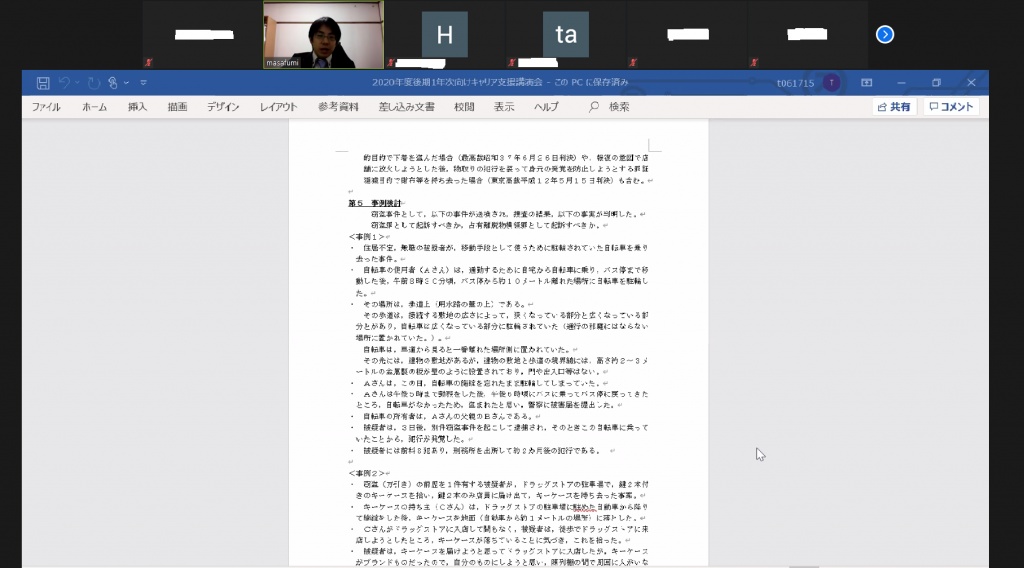Screen dimensions: 1024x568
Task: Click the masafumi name label
Action: pos(283,63)
